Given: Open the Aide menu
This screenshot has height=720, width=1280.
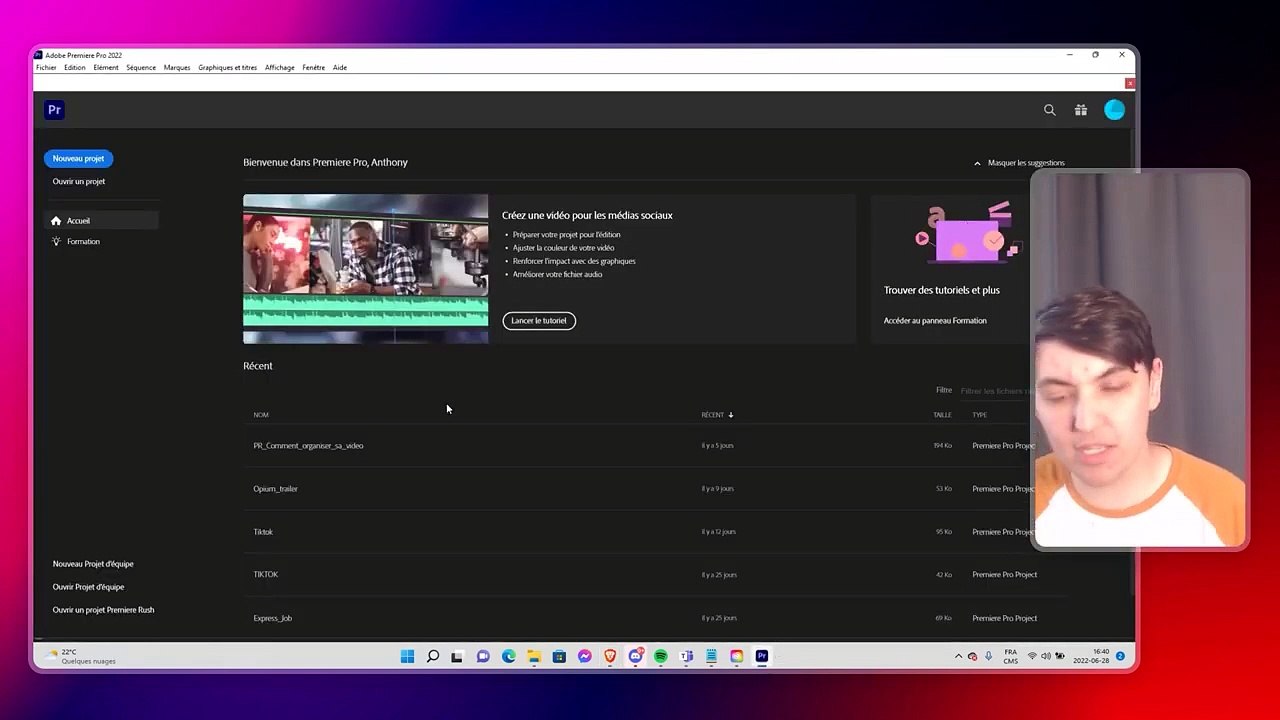Looking at the screenshot, I should (x=340, y=68).
